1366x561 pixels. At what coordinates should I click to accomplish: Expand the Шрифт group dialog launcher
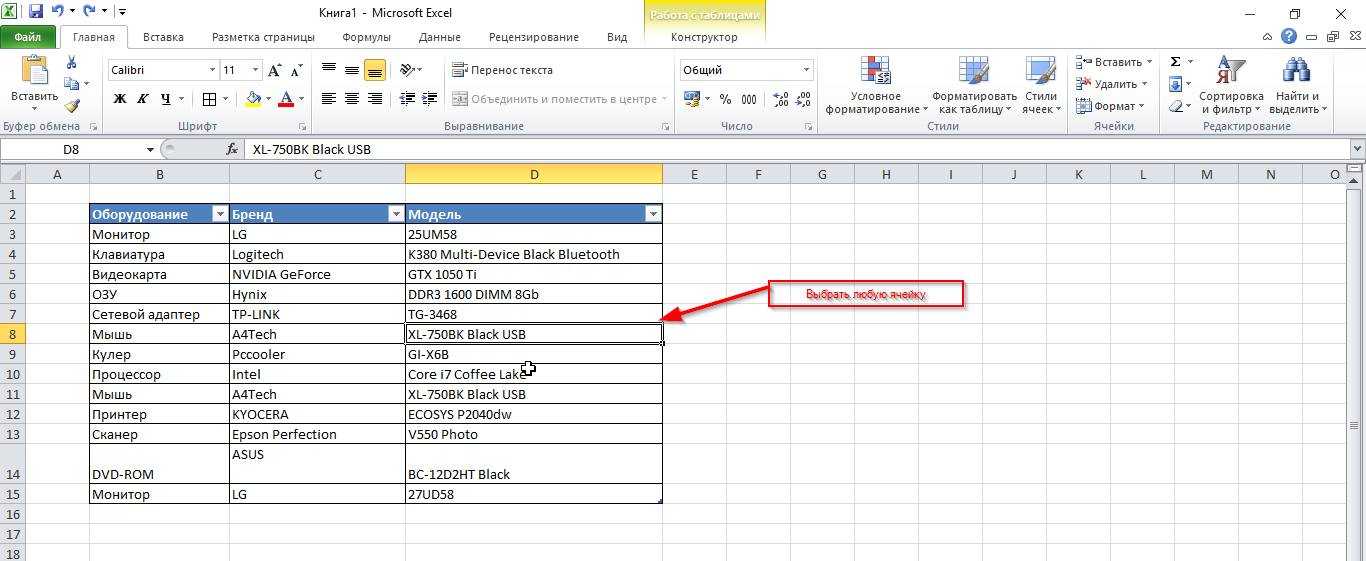[x=303, y=127]
